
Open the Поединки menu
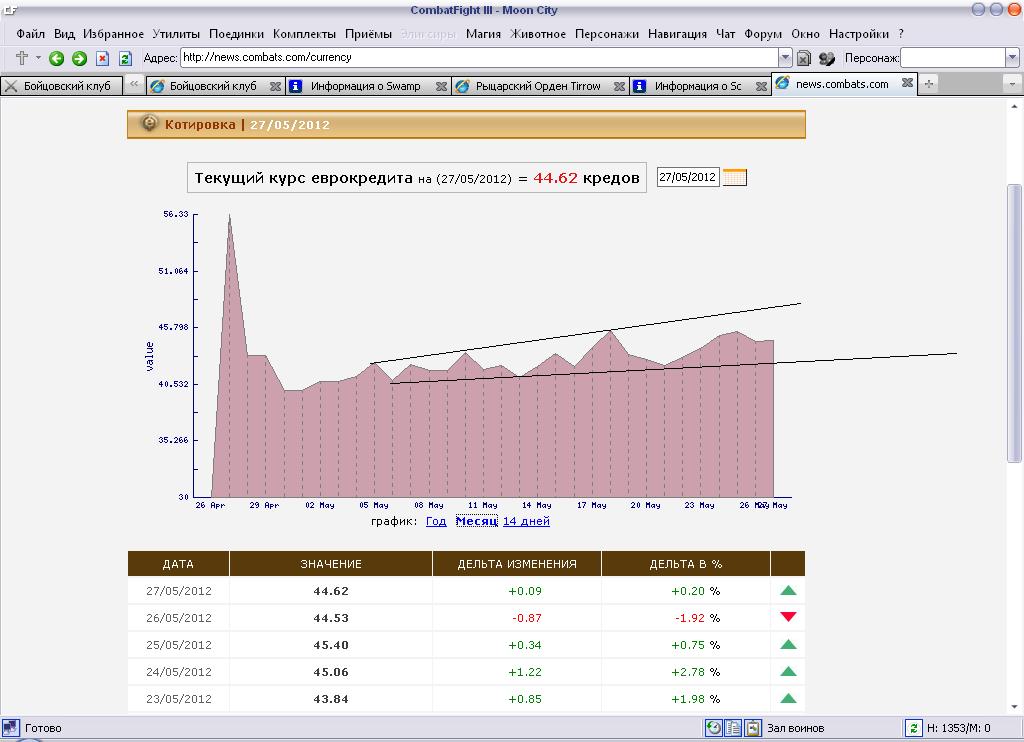coord(236,34)
